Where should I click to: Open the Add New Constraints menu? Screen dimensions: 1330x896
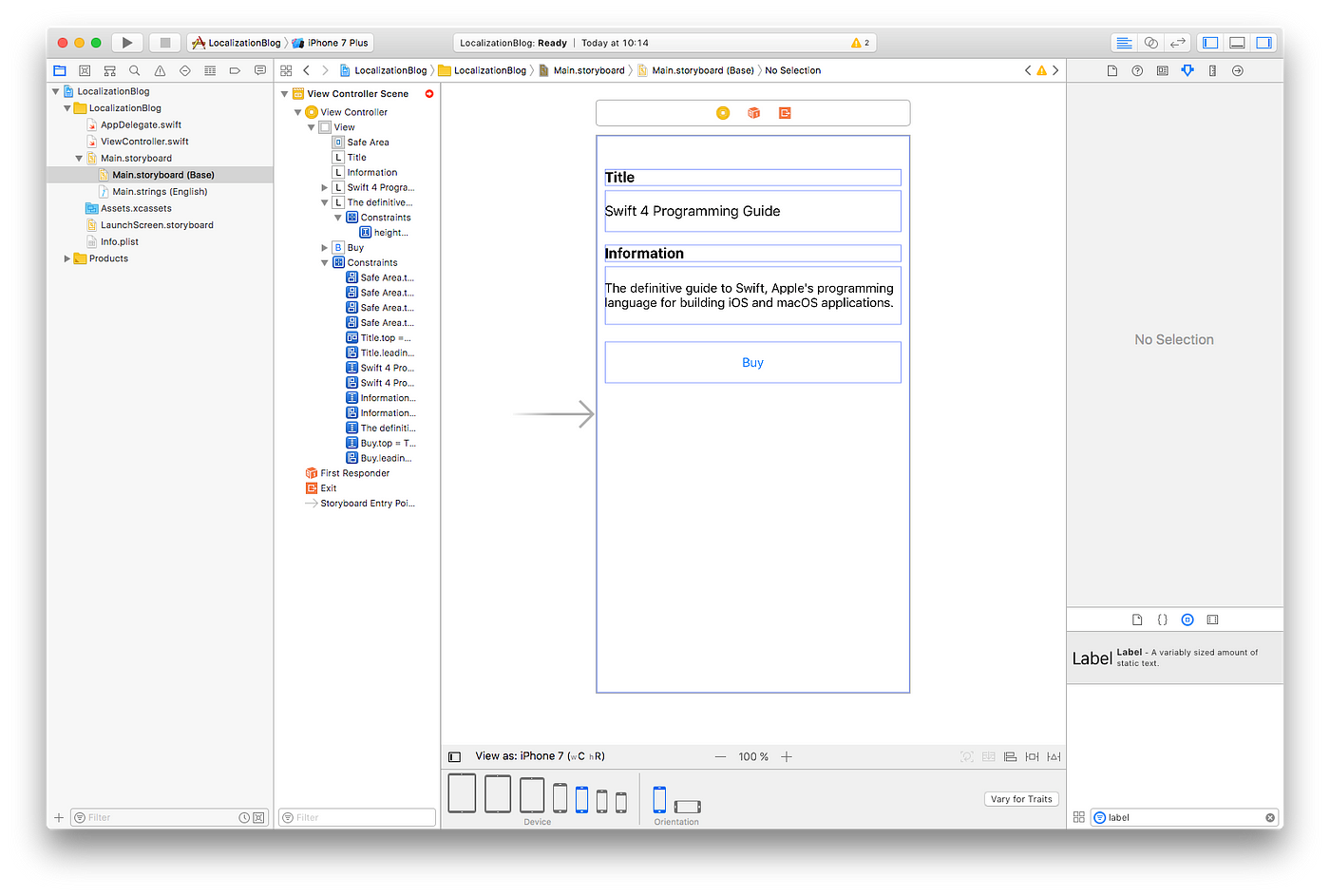(1032, 757)
